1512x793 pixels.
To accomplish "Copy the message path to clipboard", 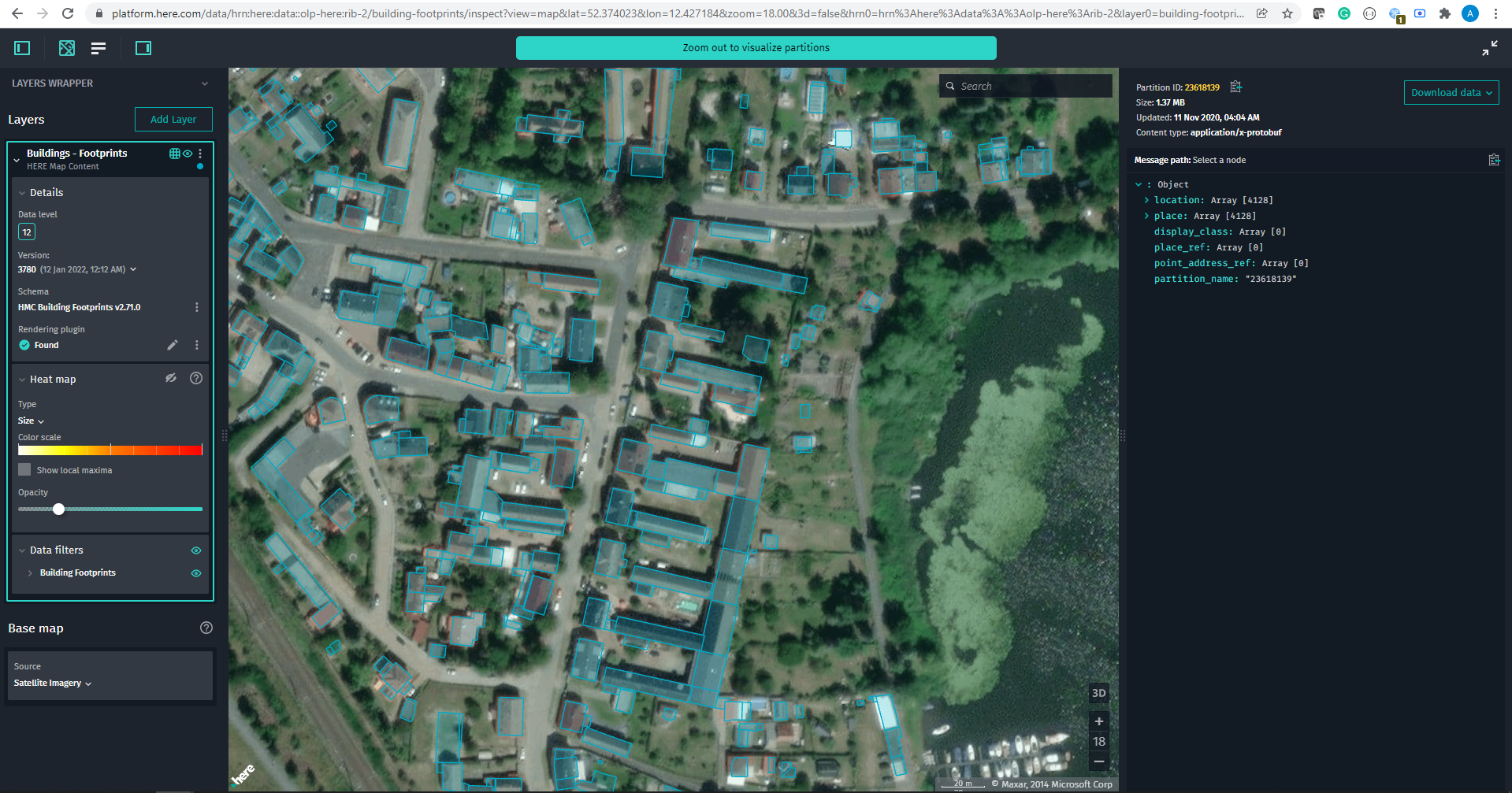I will (1494, 160).
